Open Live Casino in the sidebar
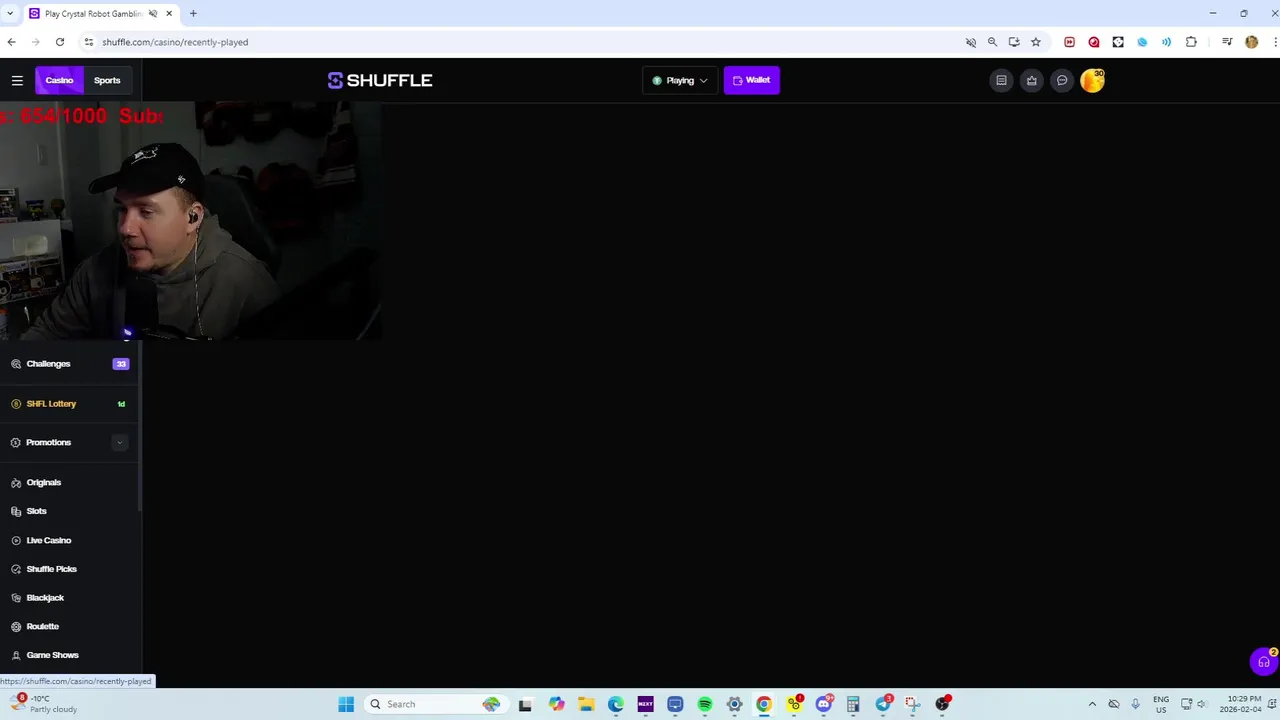Image resolution: width=1280 pixels, height=720 pixels. point(70,540)
